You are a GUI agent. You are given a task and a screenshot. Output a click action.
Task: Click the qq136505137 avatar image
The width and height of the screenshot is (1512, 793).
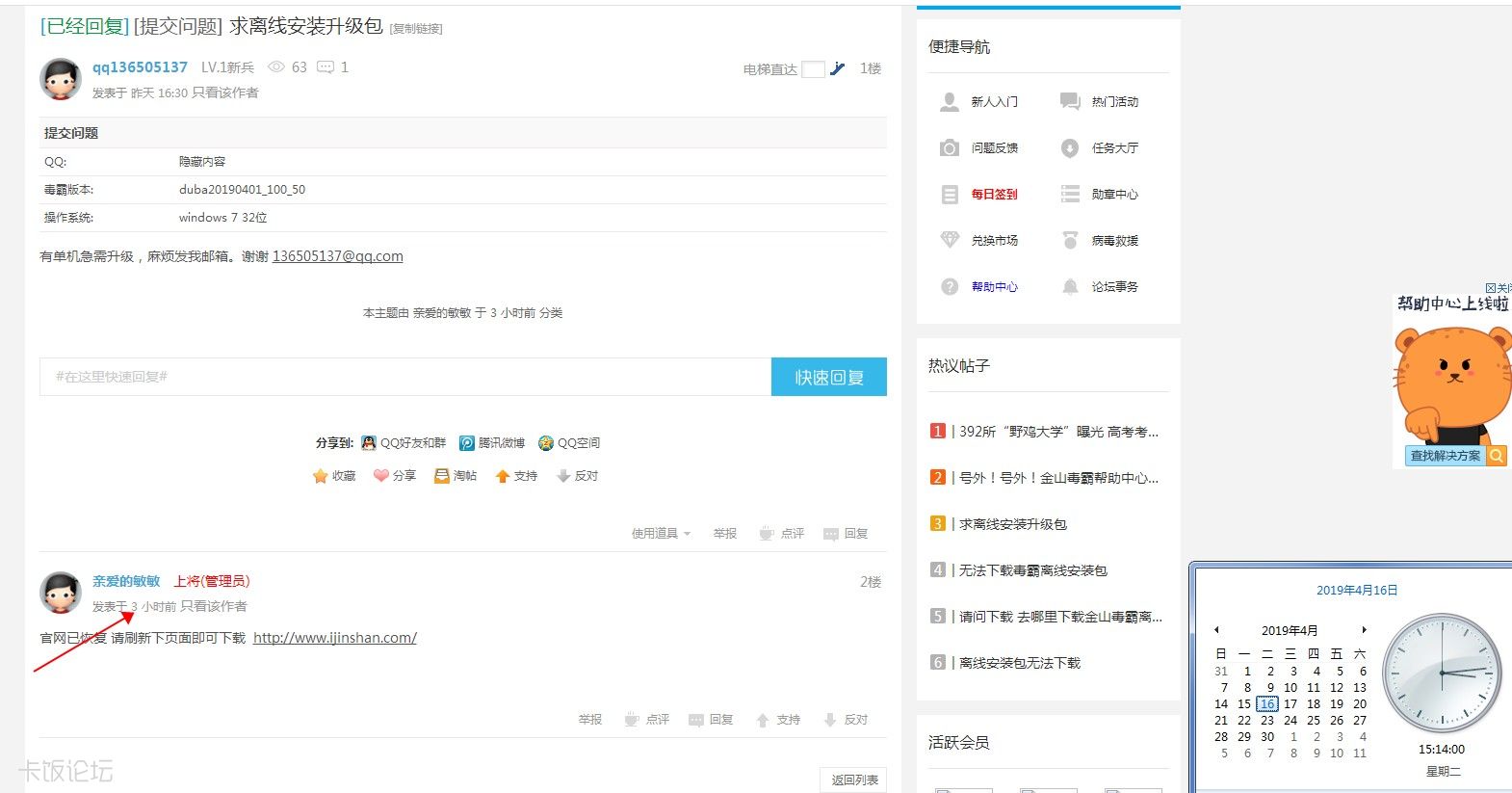[x=61, y=78]
